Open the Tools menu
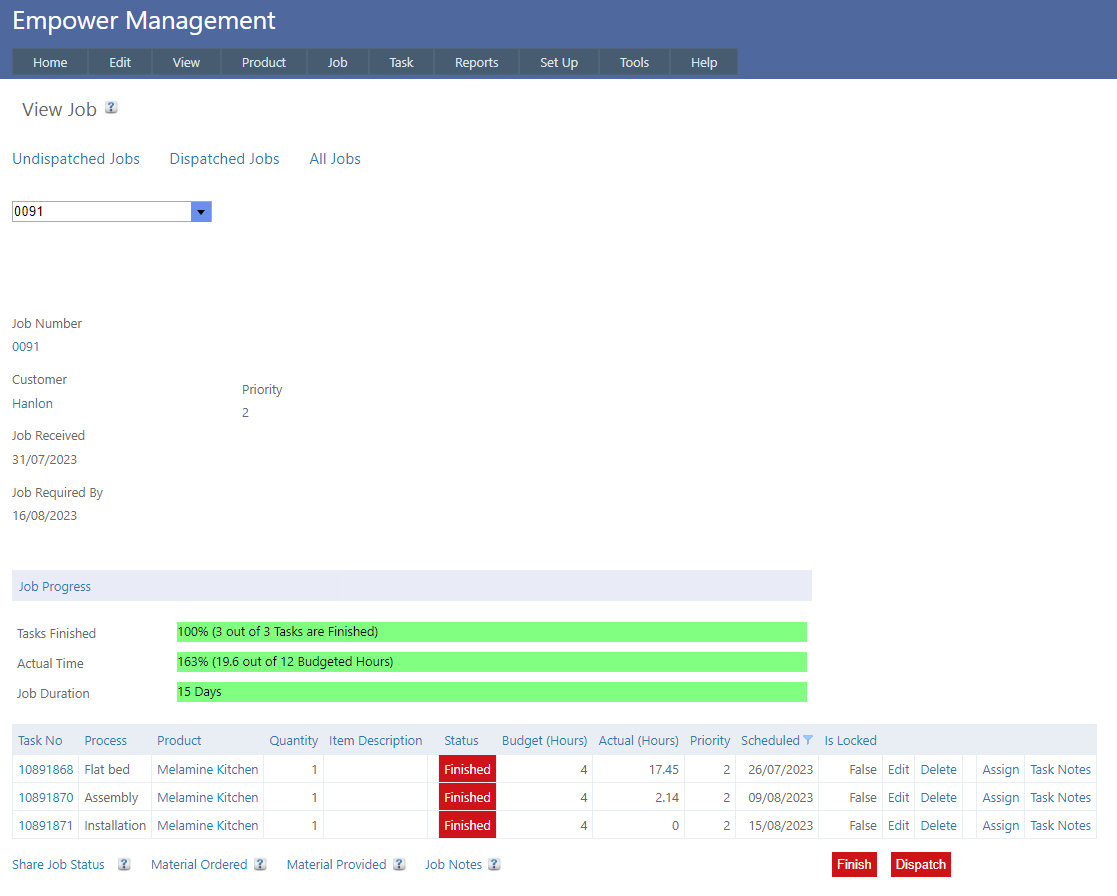 [634, 62]
